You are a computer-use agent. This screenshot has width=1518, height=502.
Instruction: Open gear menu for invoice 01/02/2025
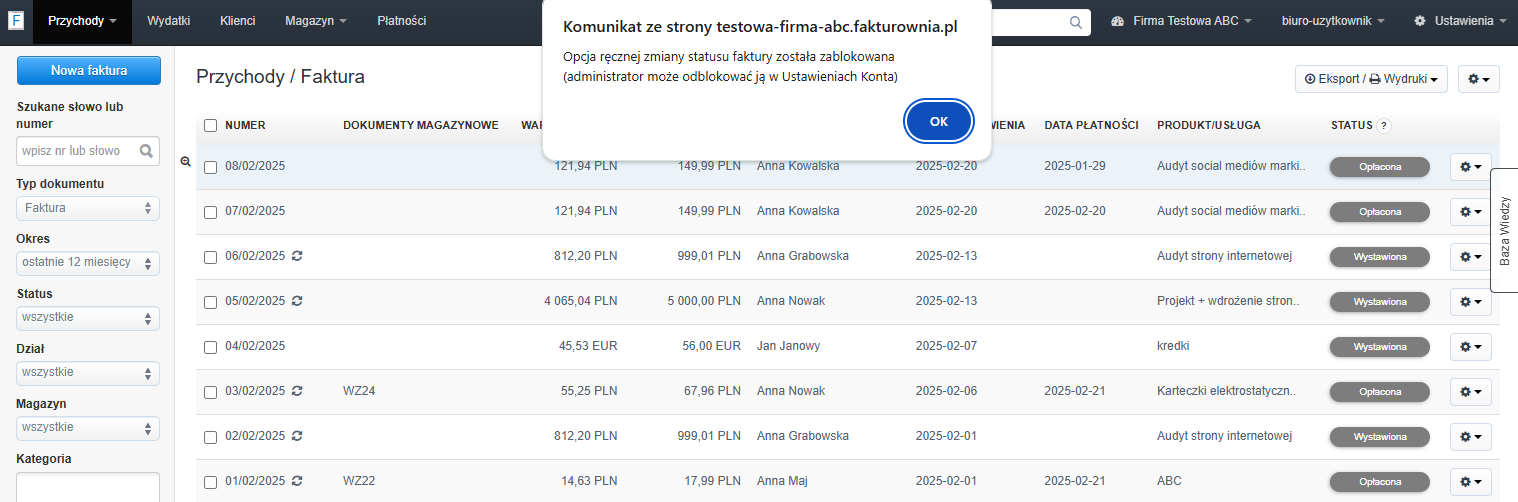click(x=1470, y=482)
